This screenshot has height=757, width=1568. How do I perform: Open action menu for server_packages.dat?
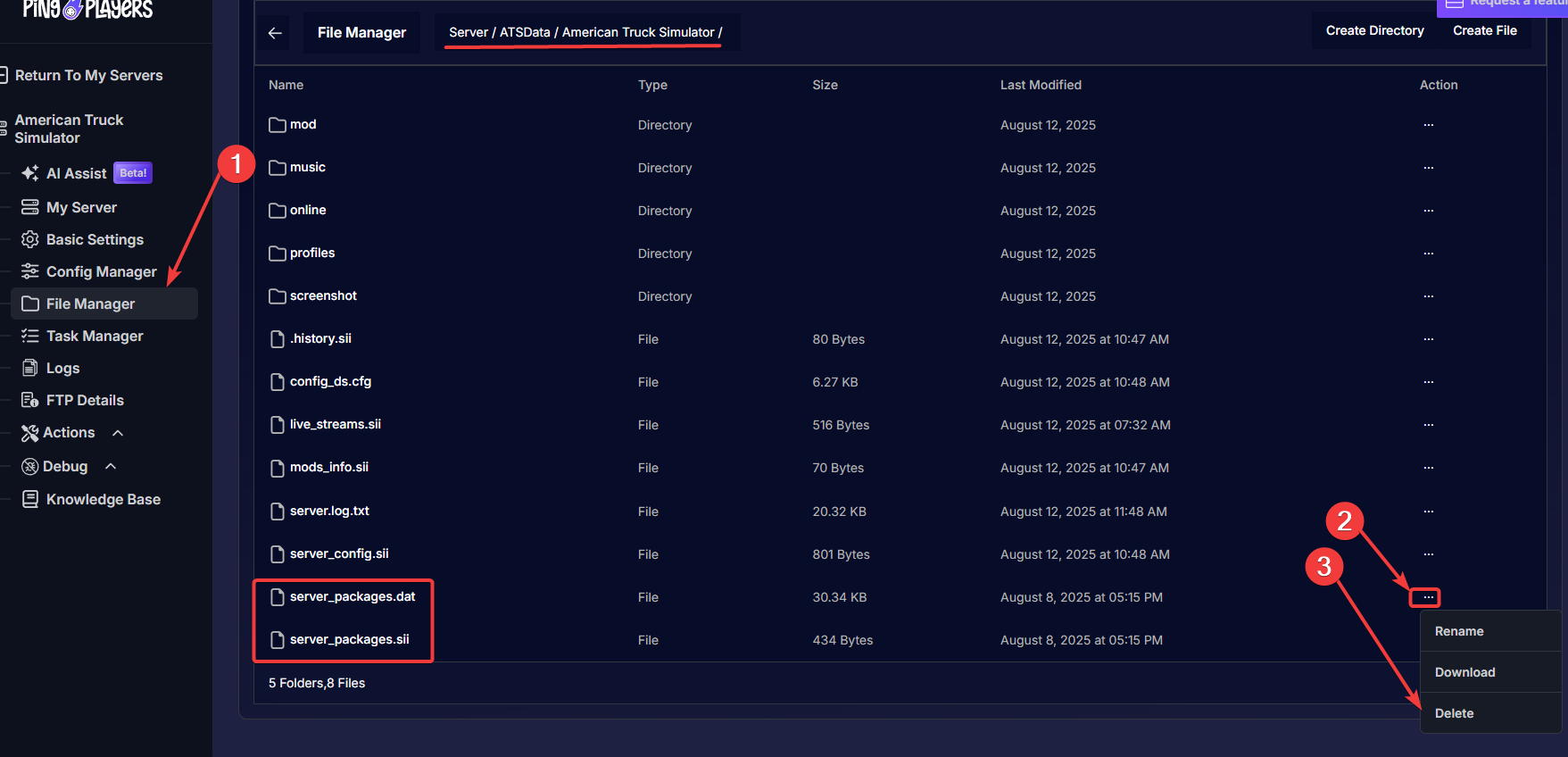pos(1429,597)
